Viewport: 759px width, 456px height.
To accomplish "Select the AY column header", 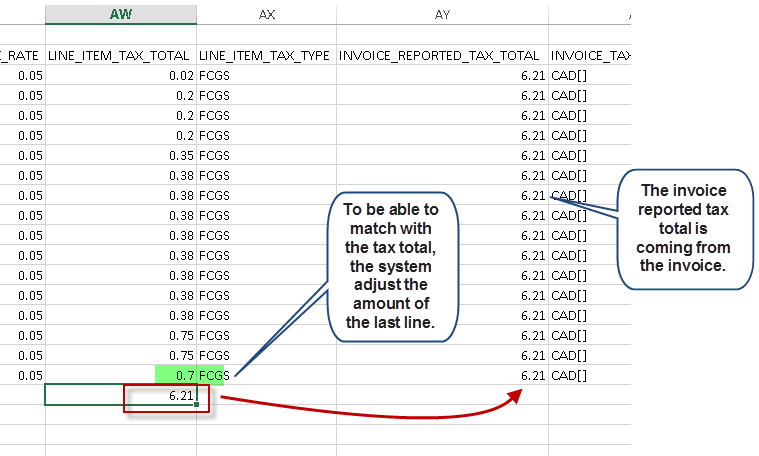I will point(442,15).
